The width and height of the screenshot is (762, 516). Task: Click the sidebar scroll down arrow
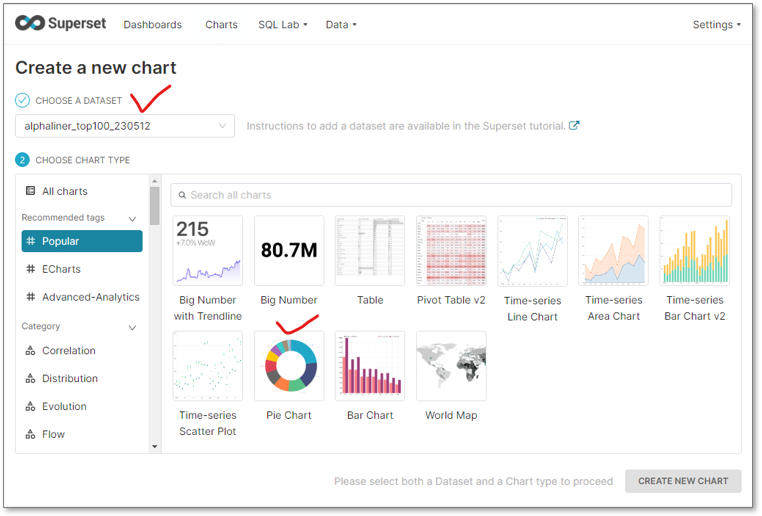click(155, 447)
